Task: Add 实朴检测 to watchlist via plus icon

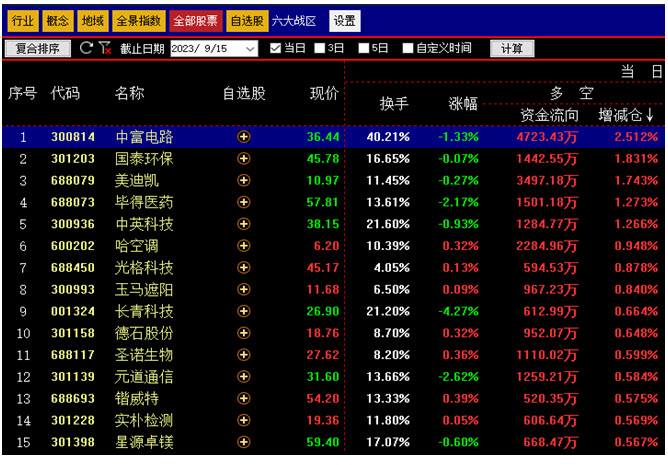Action: point(244,420)
